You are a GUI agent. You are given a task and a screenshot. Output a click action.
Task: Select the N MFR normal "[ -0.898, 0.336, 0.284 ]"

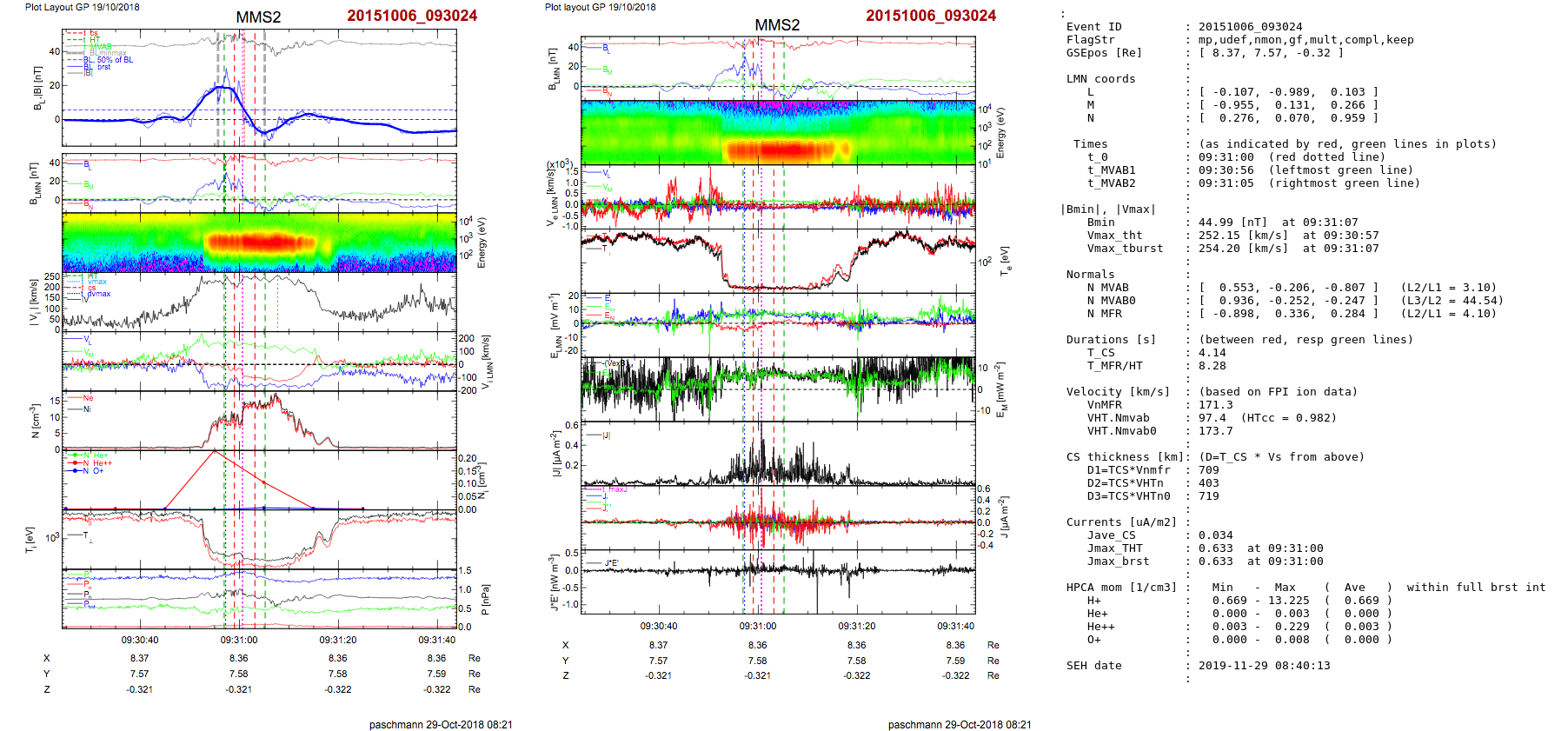pos(1288,314)
